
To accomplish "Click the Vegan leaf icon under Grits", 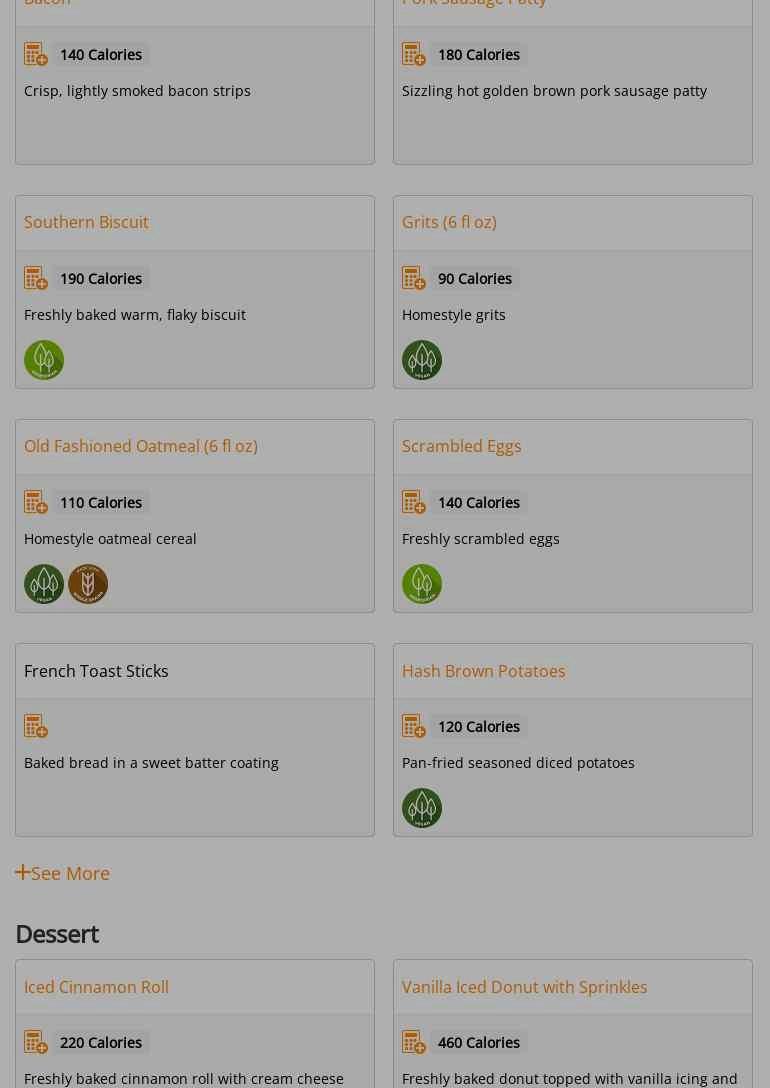I will (422, 360).
